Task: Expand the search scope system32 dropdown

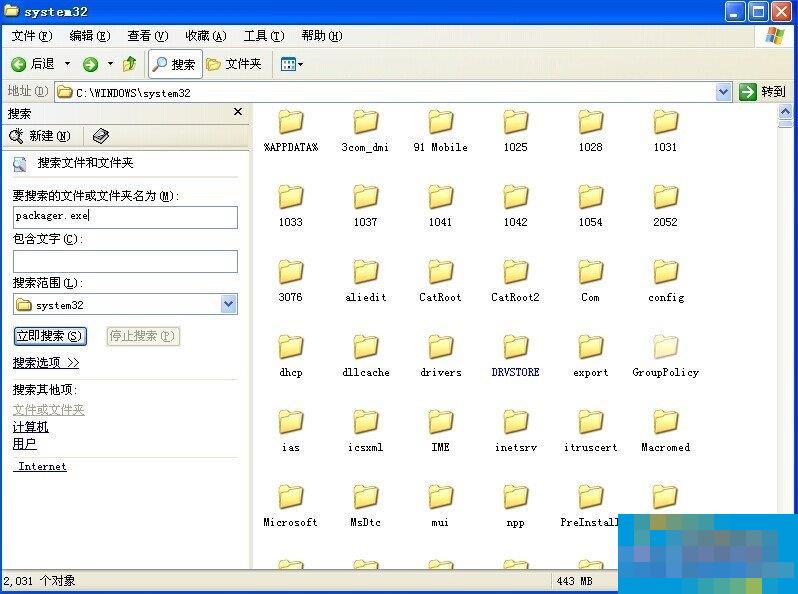Action: pyautogui.click(x=229, y=304)
